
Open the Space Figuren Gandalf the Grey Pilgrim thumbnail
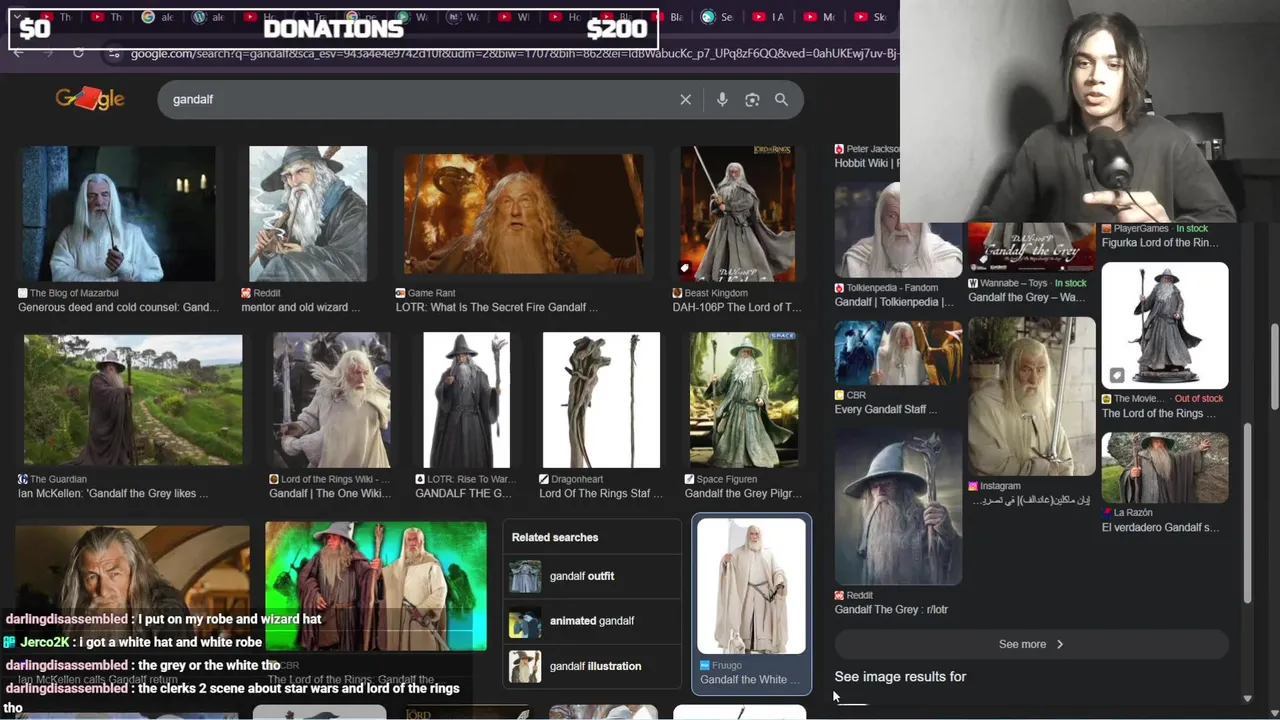[x=743, y=400]
